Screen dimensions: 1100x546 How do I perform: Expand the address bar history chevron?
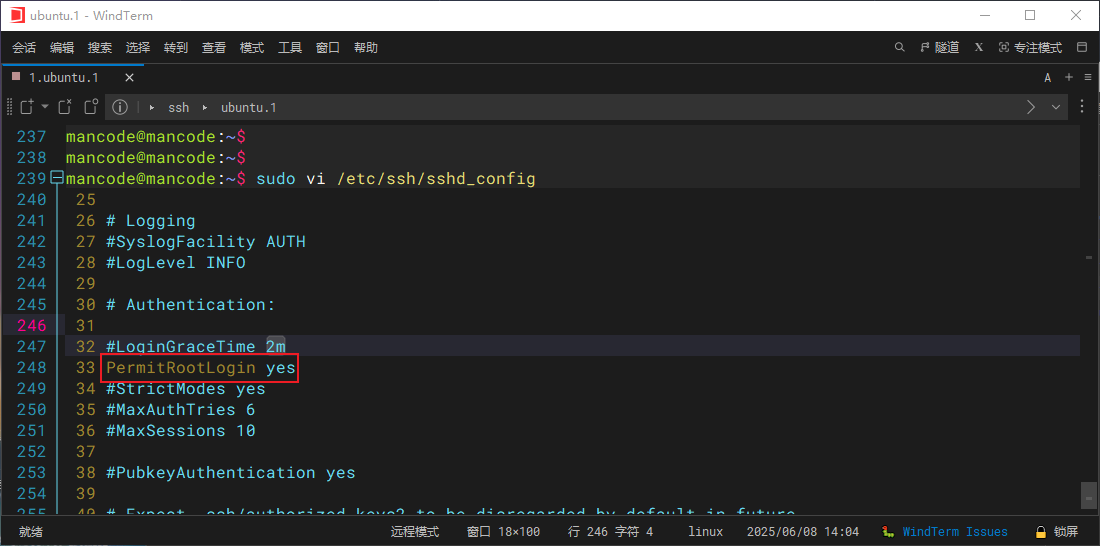pos(1056,107)
